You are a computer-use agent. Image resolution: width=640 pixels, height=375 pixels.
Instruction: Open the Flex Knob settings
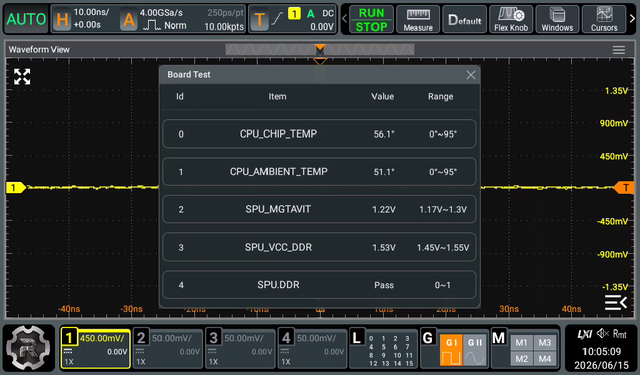(x=511, y=19)
